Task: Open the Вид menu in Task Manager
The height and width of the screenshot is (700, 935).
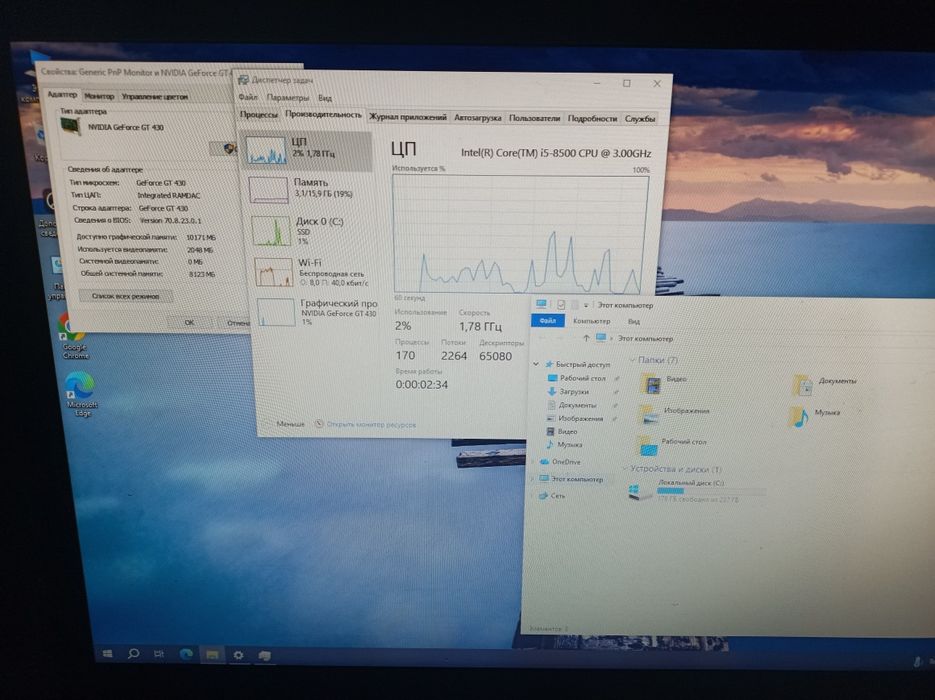Action: point(325,98)
